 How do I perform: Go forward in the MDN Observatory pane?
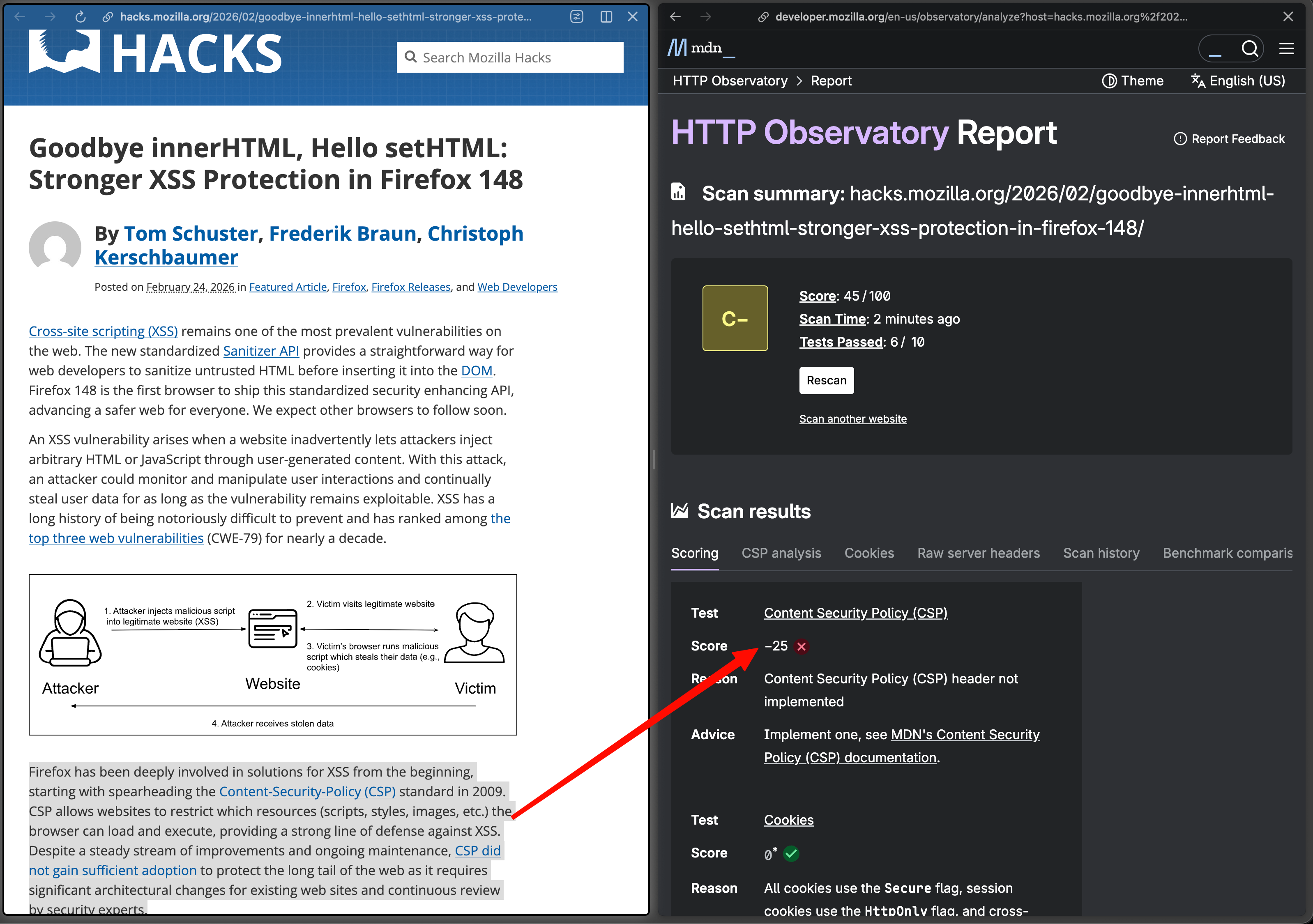coord(706,16)
